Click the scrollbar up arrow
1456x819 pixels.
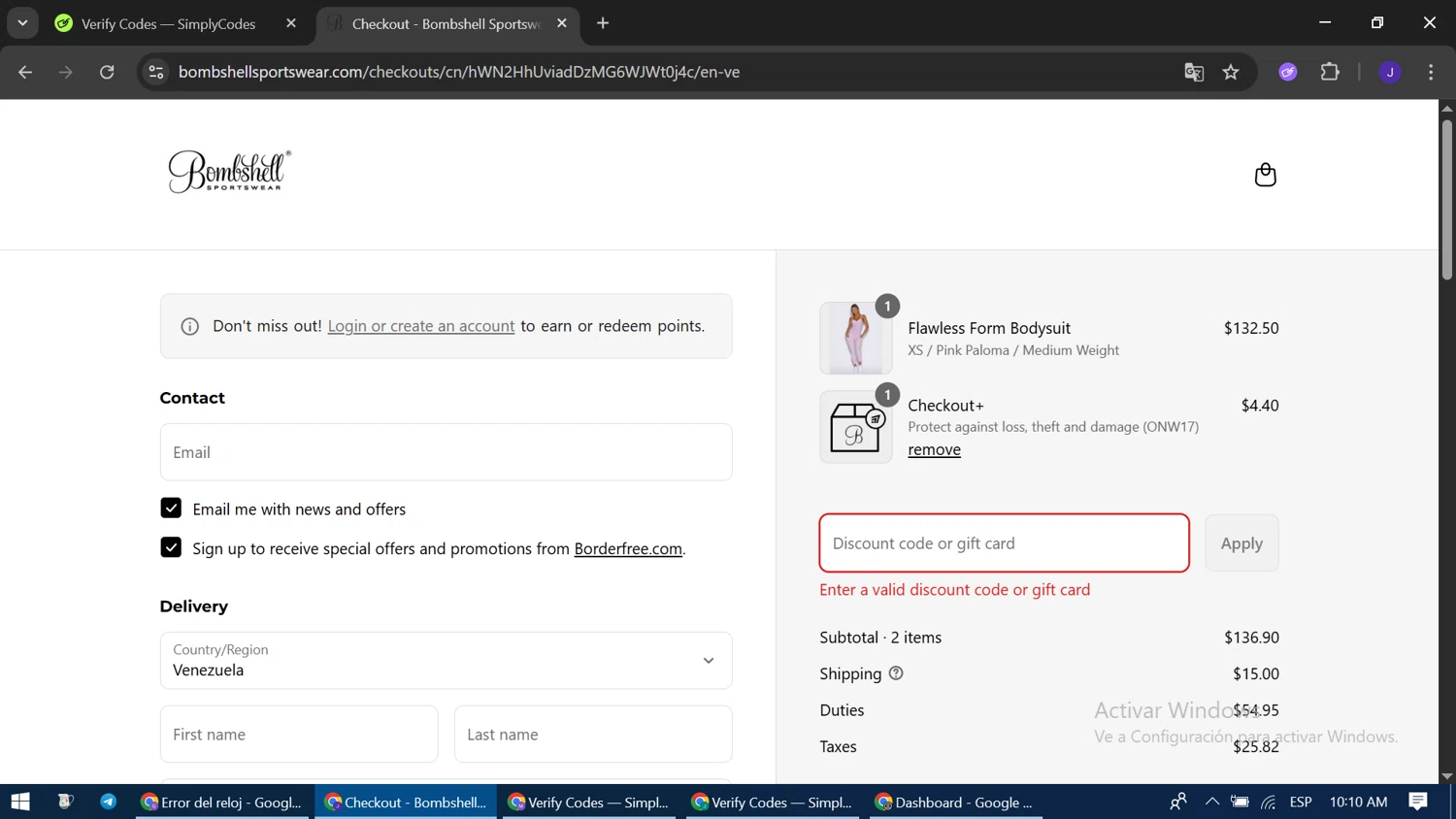click(1447, 108)
